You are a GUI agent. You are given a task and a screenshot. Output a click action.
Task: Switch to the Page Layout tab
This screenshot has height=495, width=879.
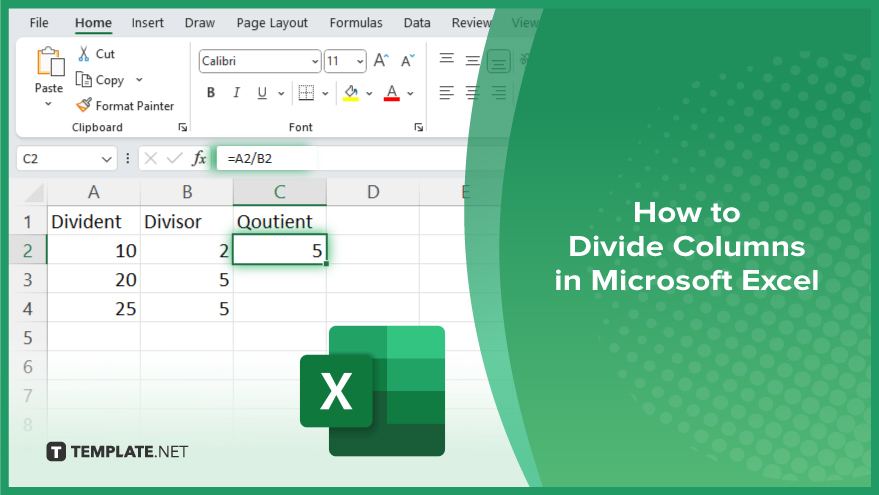[272, 23]
